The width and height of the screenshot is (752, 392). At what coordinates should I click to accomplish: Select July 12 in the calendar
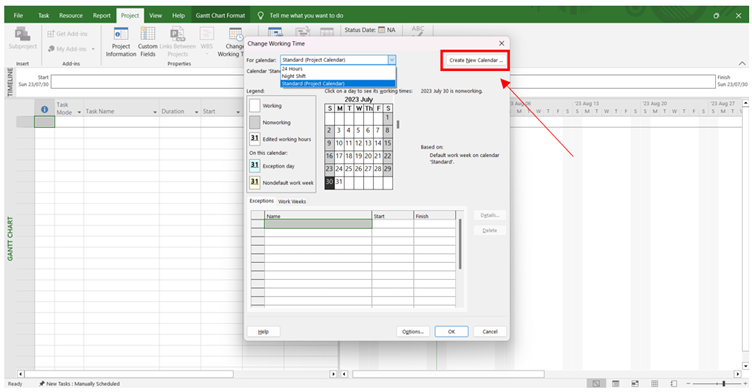358,143
